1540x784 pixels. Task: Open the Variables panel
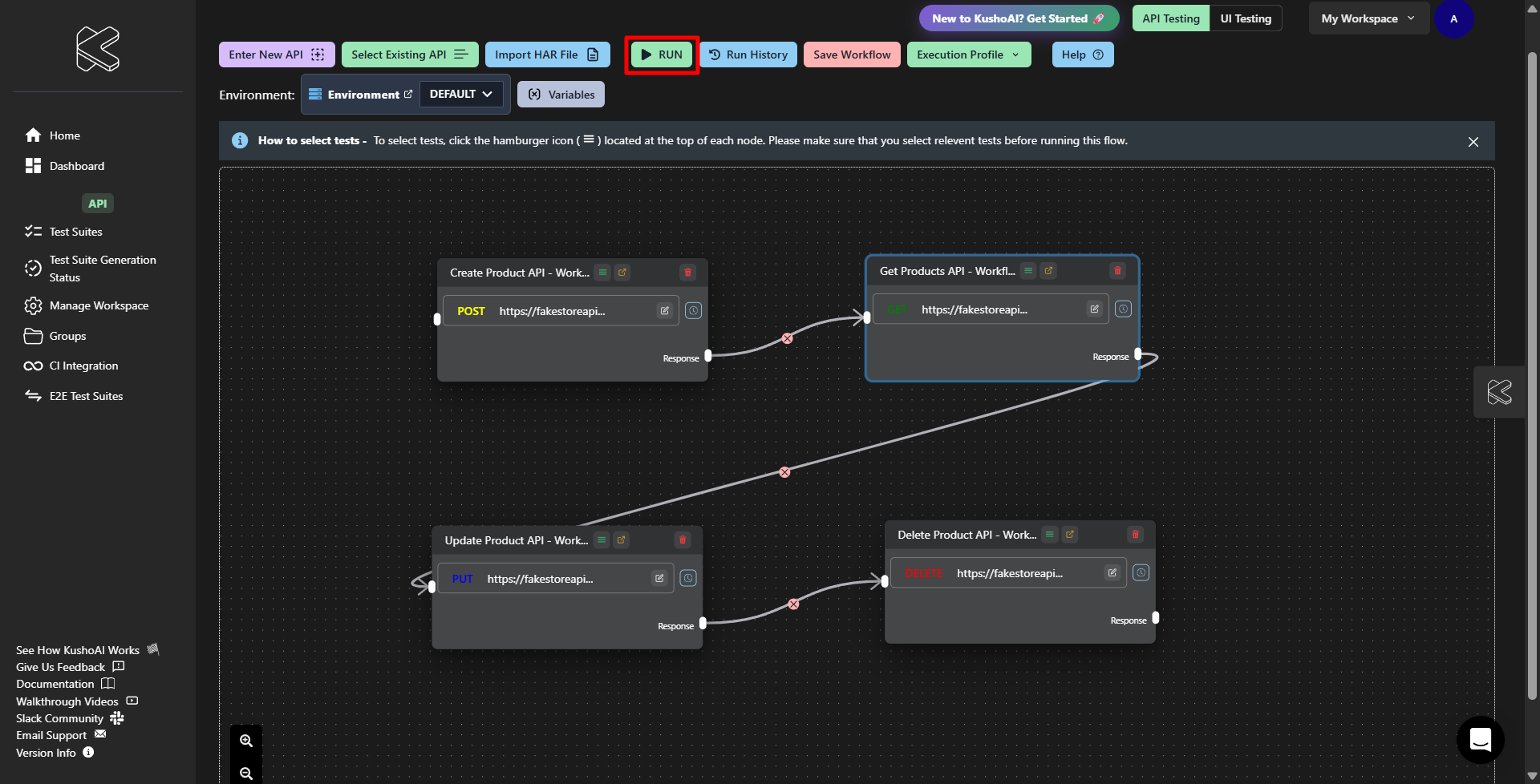(x=561, y=95)
